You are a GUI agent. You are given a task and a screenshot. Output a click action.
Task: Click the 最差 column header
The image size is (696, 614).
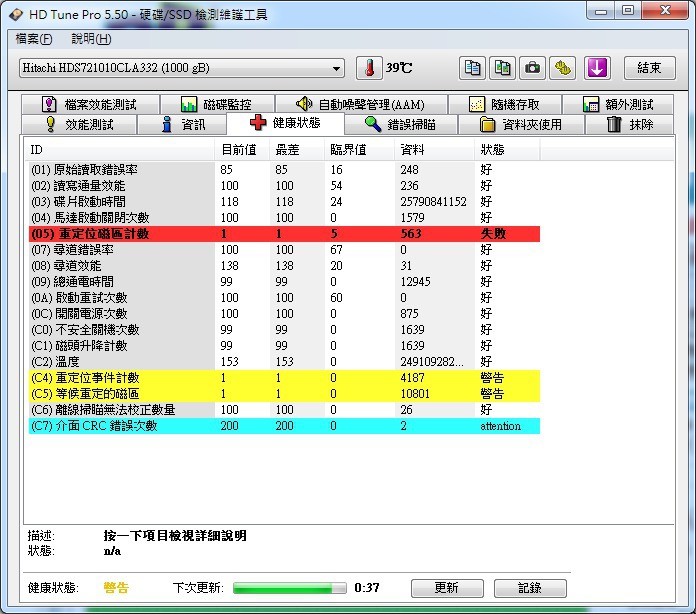click(297, 150)
